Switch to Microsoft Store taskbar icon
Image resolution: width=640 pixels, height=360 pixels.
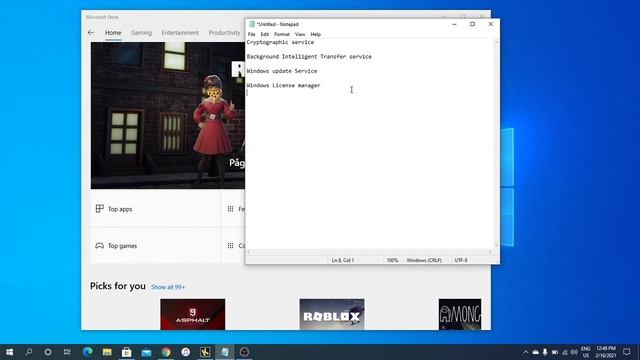click(127, 352)
